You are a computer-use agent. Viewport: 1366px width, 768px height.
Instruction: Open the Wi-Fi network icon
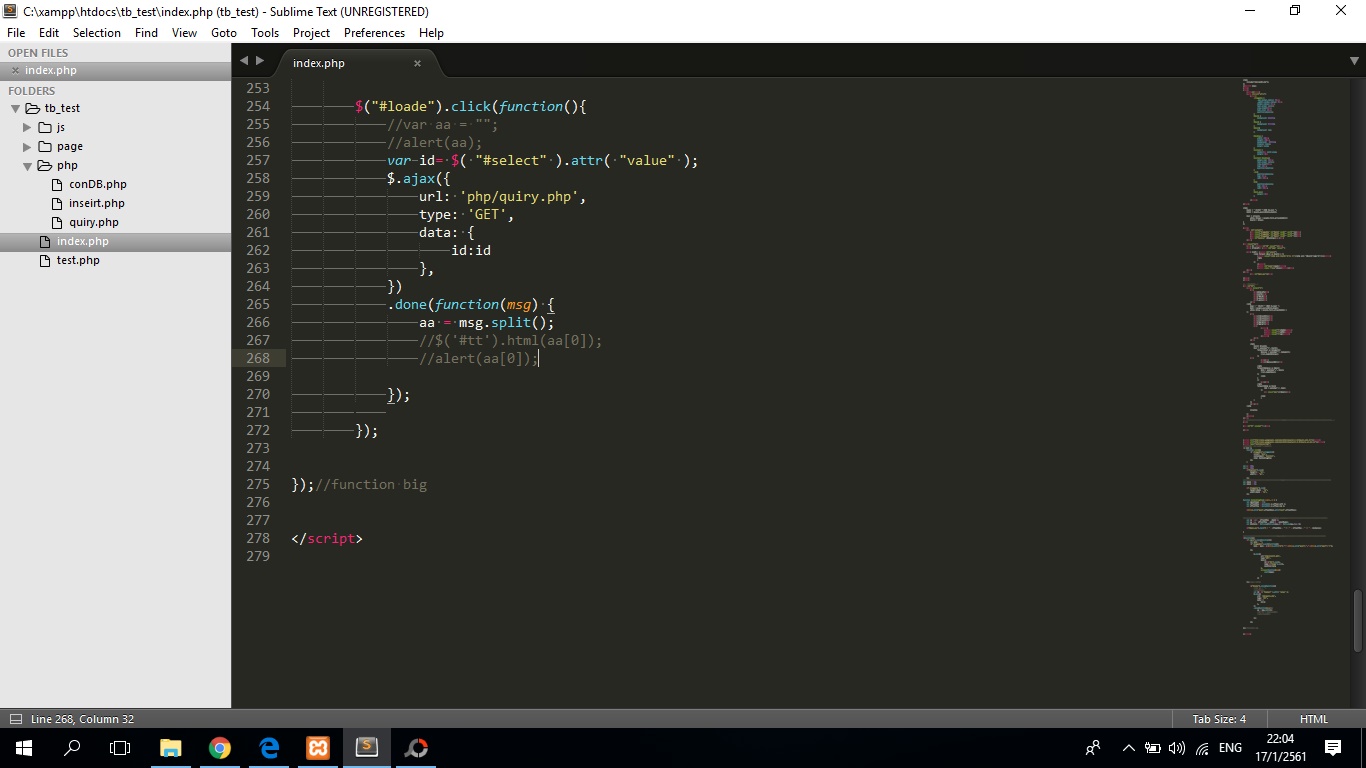(x=1202, y=748)
